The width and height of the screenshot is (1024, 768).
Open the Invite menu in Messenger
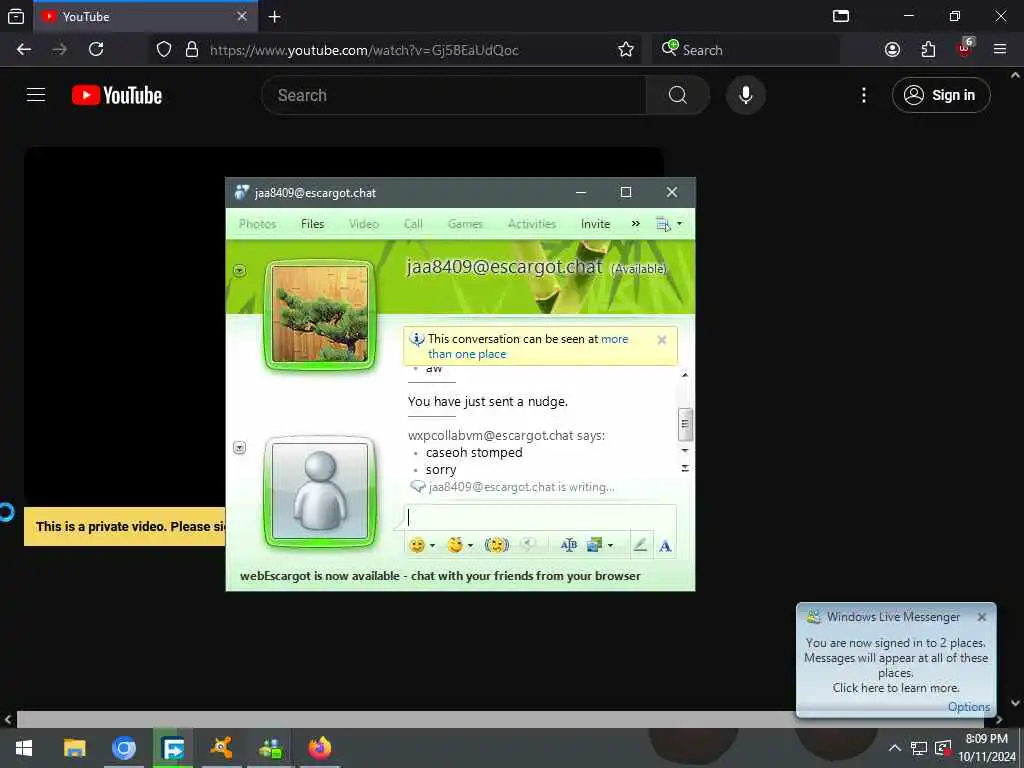(596, 224)
